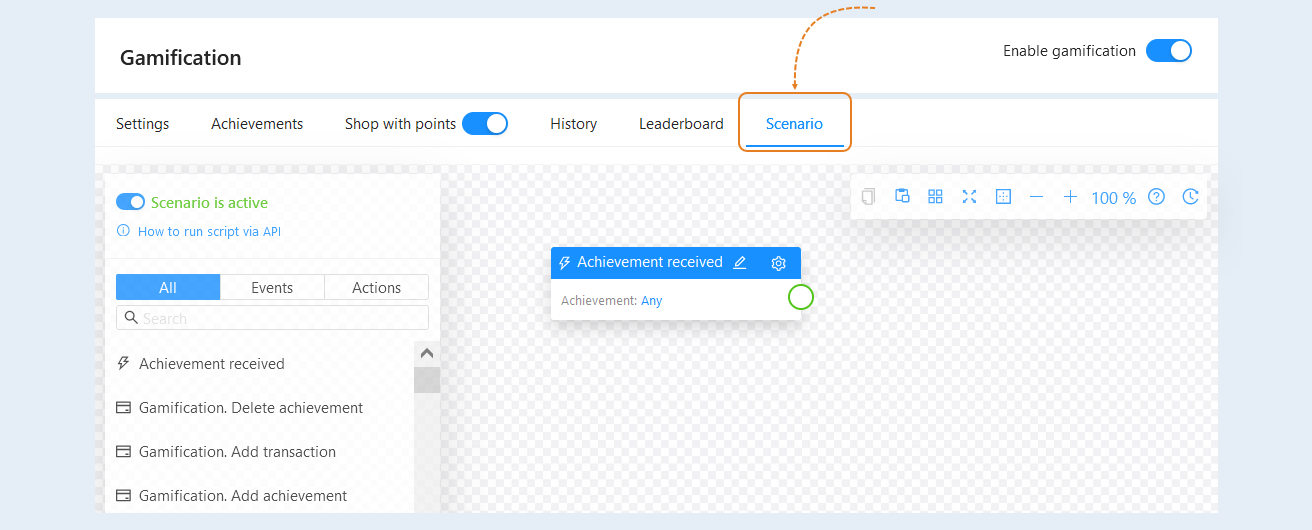Open How to run script via API link
The height and width of the screenshot is (530, 1312).
click(x=209, y=231)
